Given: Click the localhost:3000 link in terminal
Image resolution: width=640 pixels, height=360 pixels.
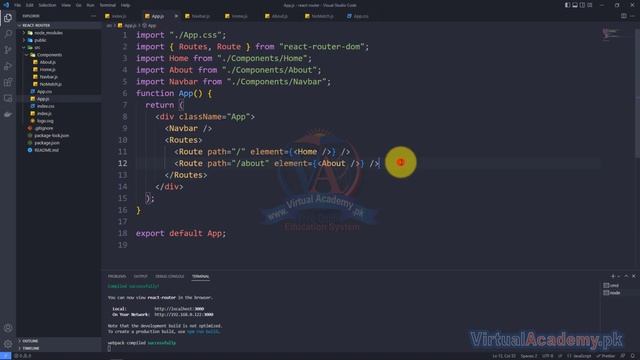Looking at the screenshot, I should (179, 309).
